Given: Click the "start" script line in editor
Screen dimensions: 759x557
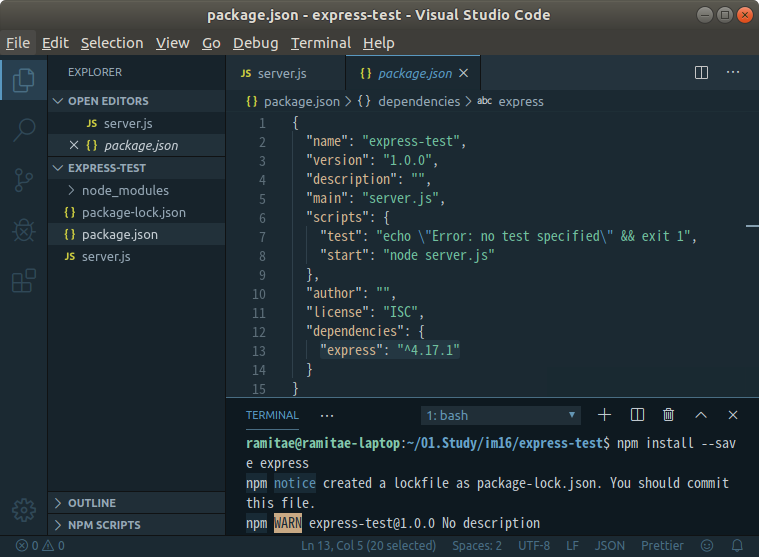Looking at the screenshot, I should click(407, 255).
